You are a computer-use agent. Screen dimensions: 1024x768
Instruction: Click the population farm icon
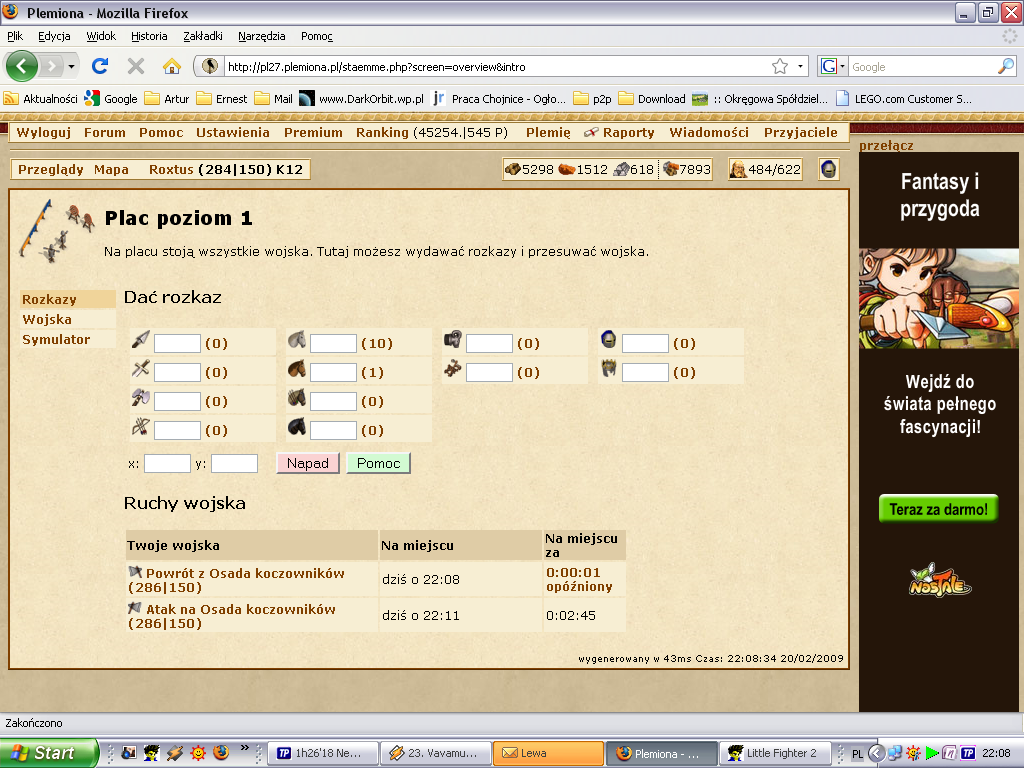coord(739,169)
